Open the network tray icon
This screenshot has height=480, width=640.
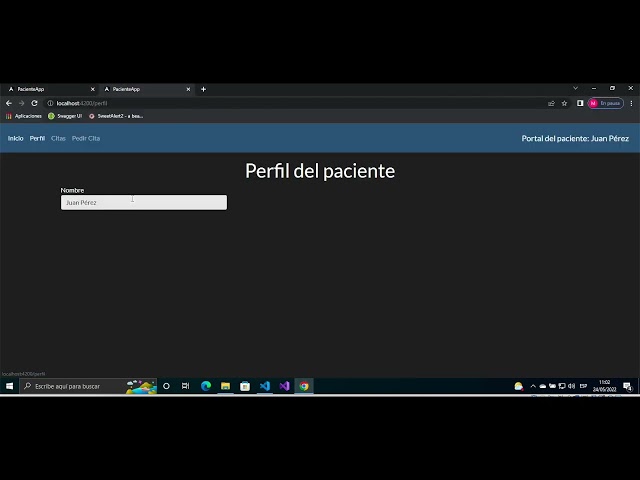tap(562, 386)
